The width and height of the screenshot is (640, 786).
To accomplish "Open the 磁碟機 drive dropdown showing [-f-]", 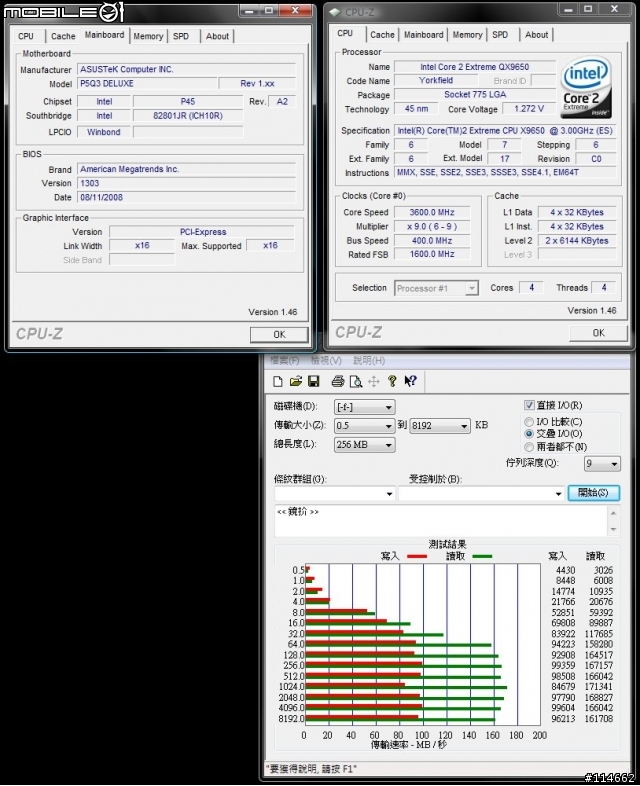I will pyautogui.click(x=364, y=407).
